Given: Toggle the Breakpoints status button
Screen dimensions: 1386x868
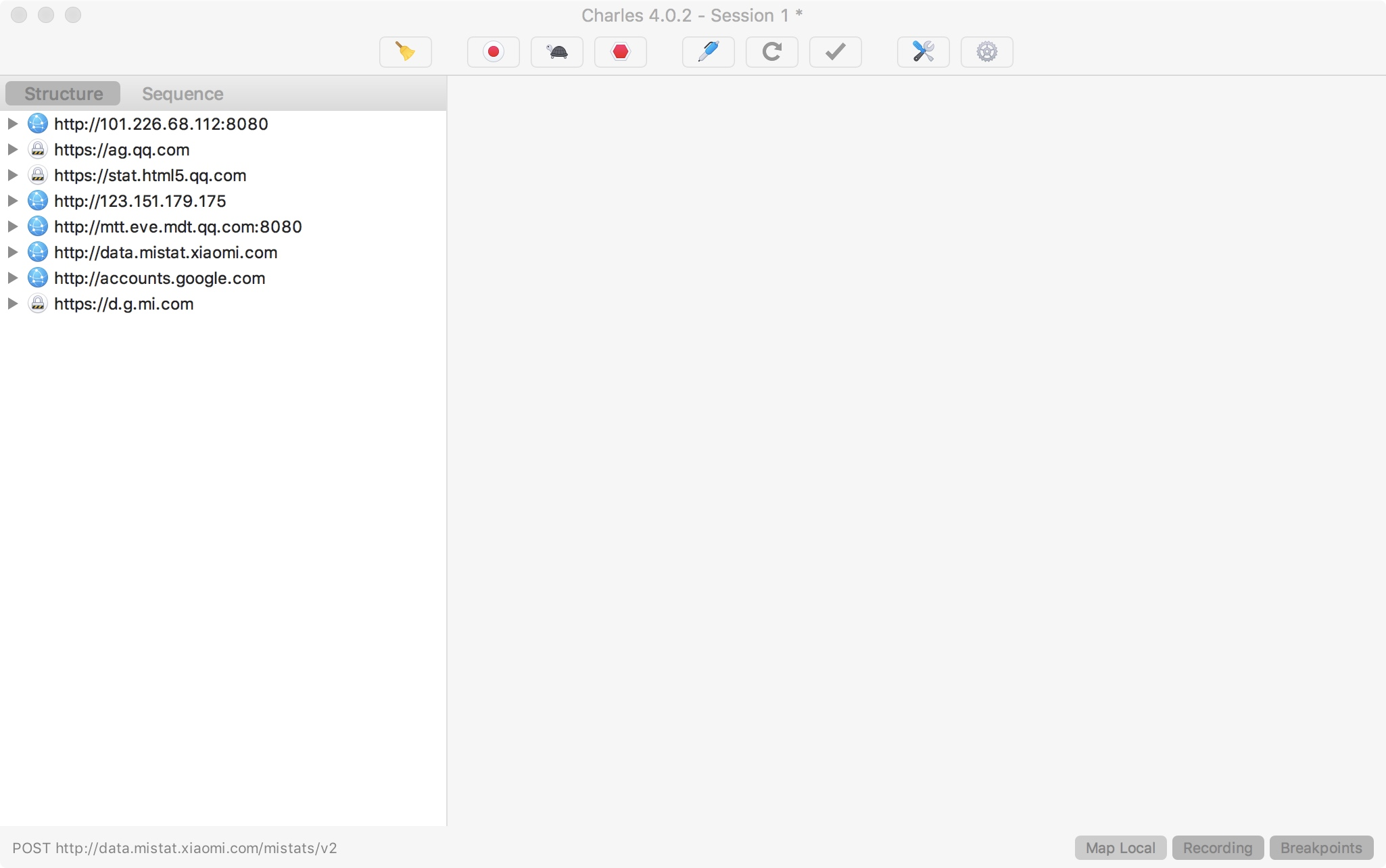Looking at the screenshot, I should (1320, 848).
